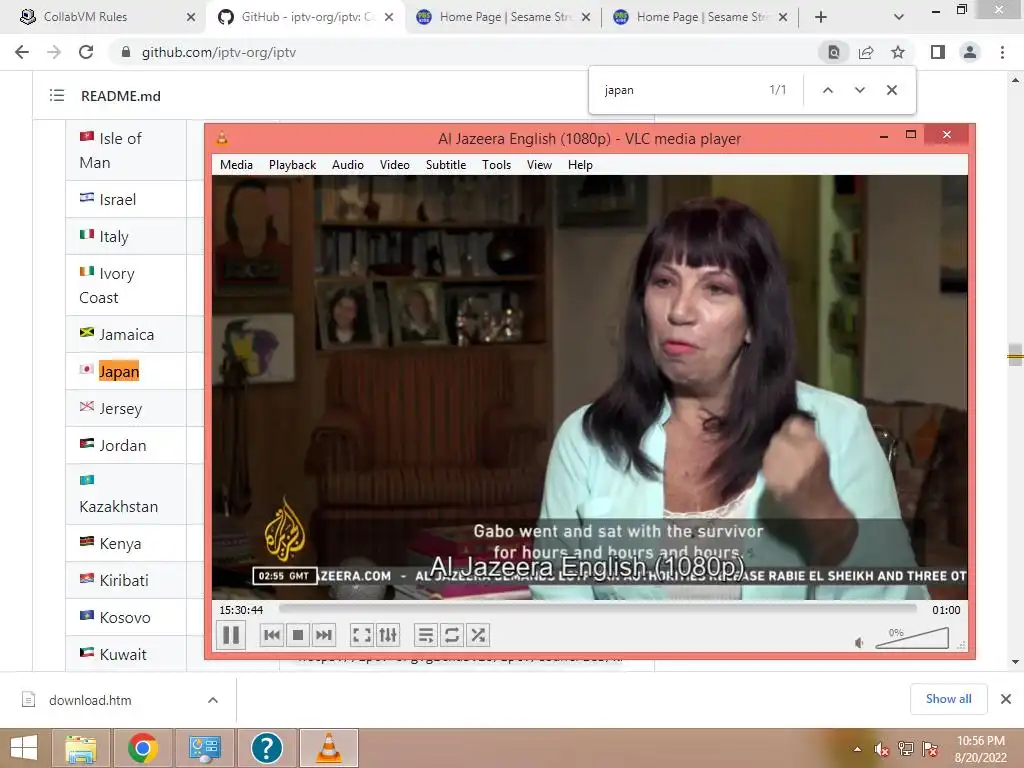
Task: Open README table of contents icon
Action: 57,95
